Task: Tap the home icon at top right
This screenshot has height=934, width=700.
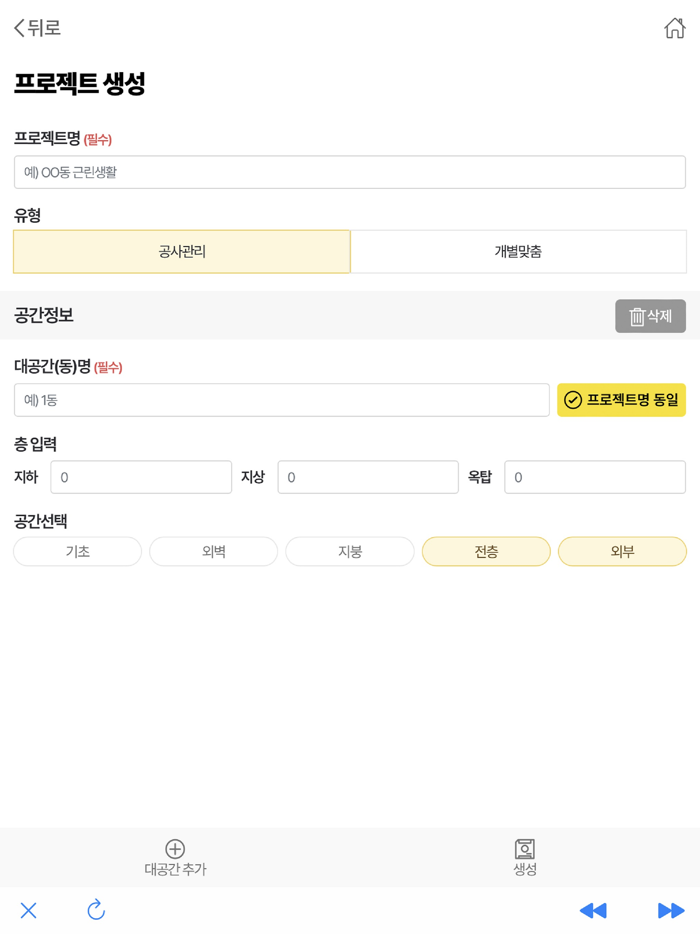Action: [675, 29]
